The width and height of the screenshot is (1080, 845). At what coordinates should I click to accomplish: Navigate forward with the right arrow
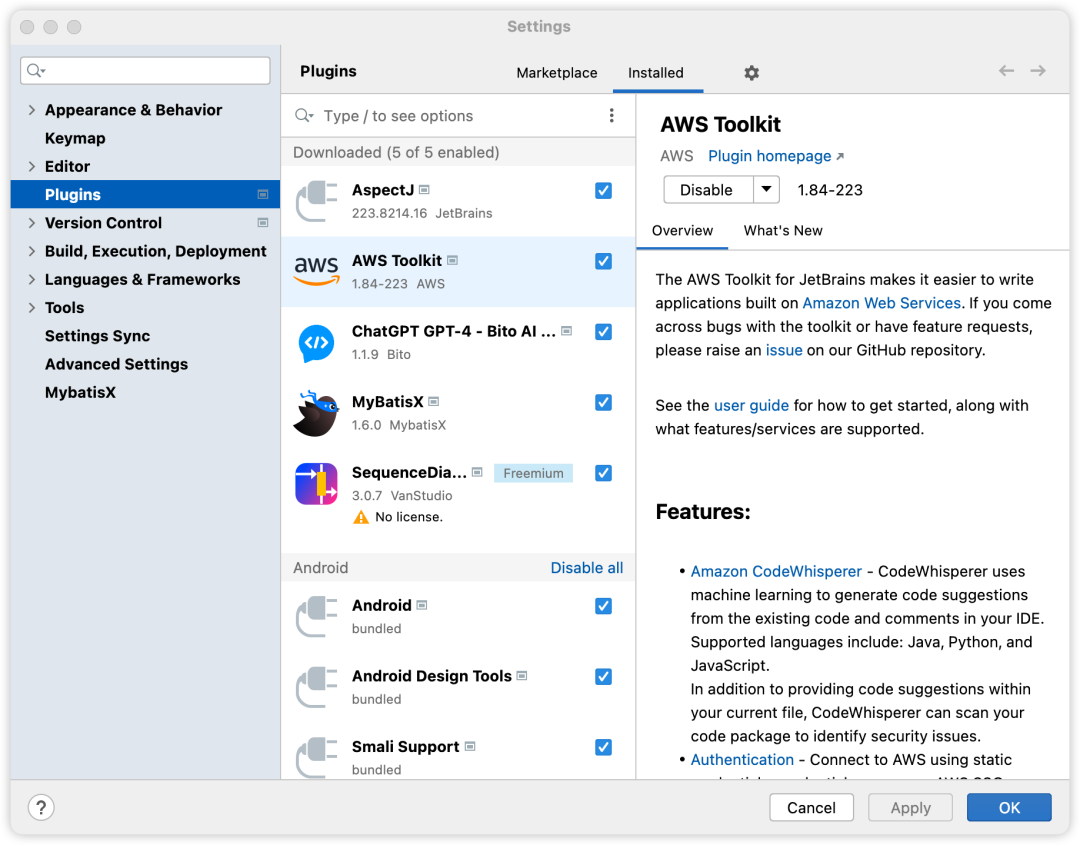(x=1038, y=71)
